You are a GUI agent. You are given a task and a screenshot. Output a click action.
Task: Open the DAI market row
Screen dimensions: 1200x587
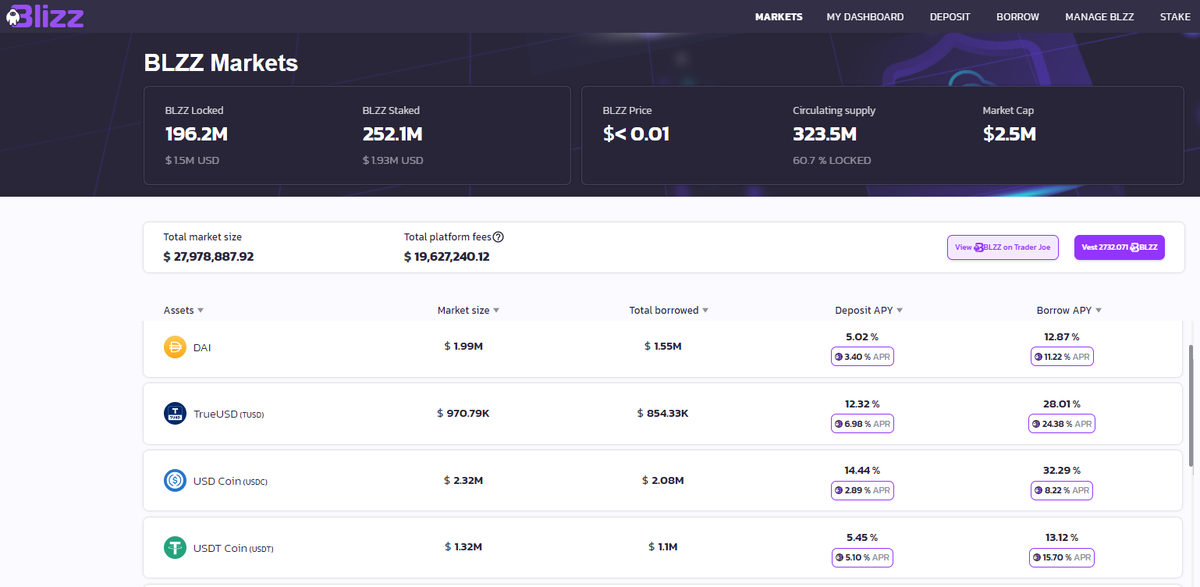pyautogui.click(x=663, y=349)
